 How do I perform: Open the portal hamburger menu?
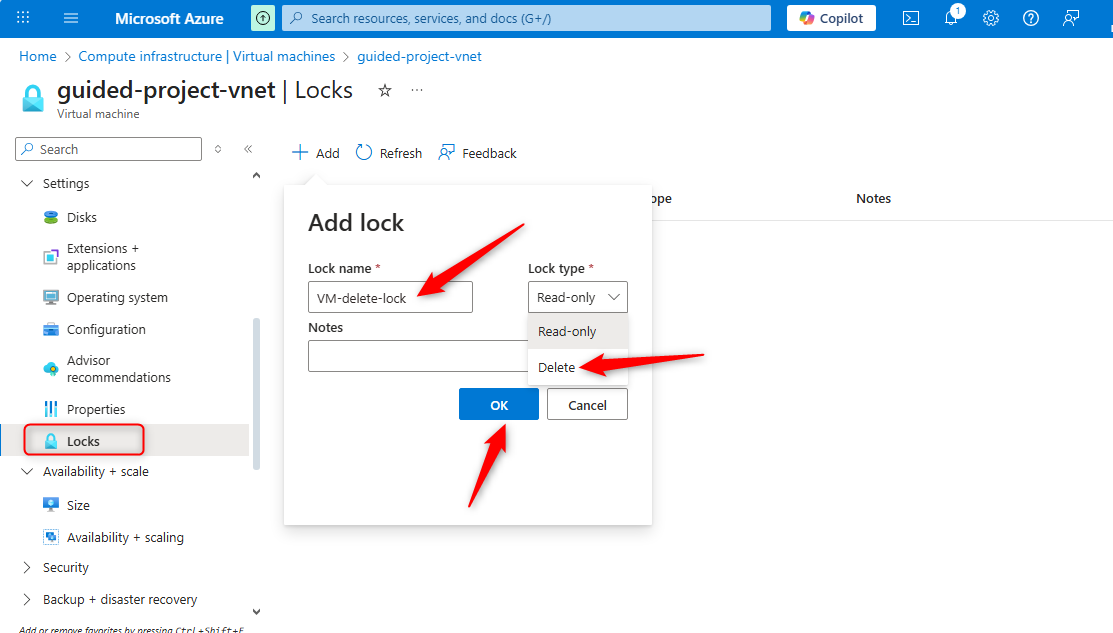point(71,18)
